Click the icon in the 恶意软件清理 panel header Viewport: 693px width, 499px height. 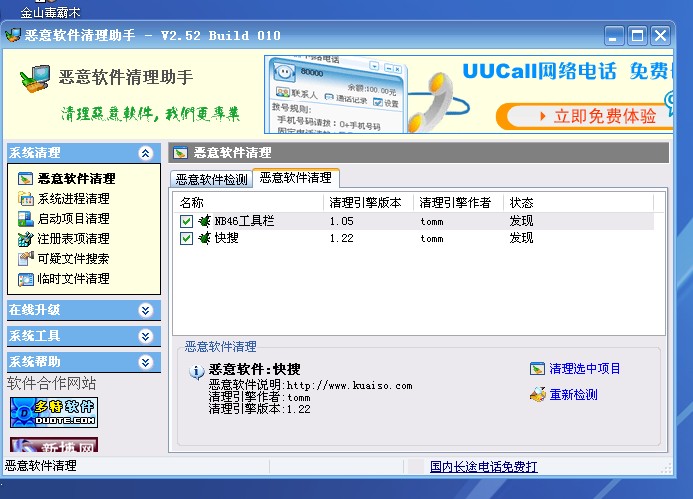point(180,153)
